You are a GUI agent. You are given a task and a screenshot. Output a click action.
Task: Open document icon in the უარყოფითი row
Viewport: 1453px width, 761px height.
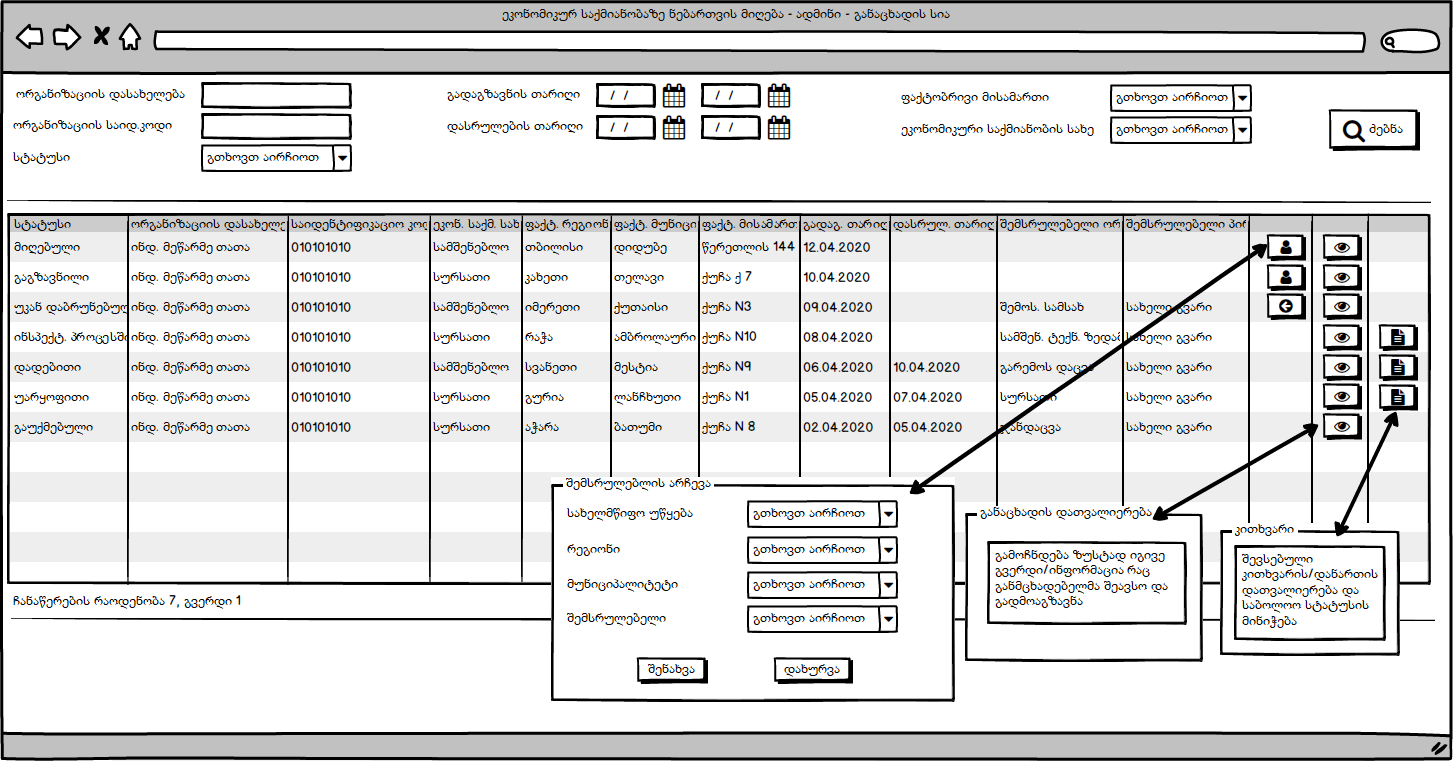pos(1398,397)
